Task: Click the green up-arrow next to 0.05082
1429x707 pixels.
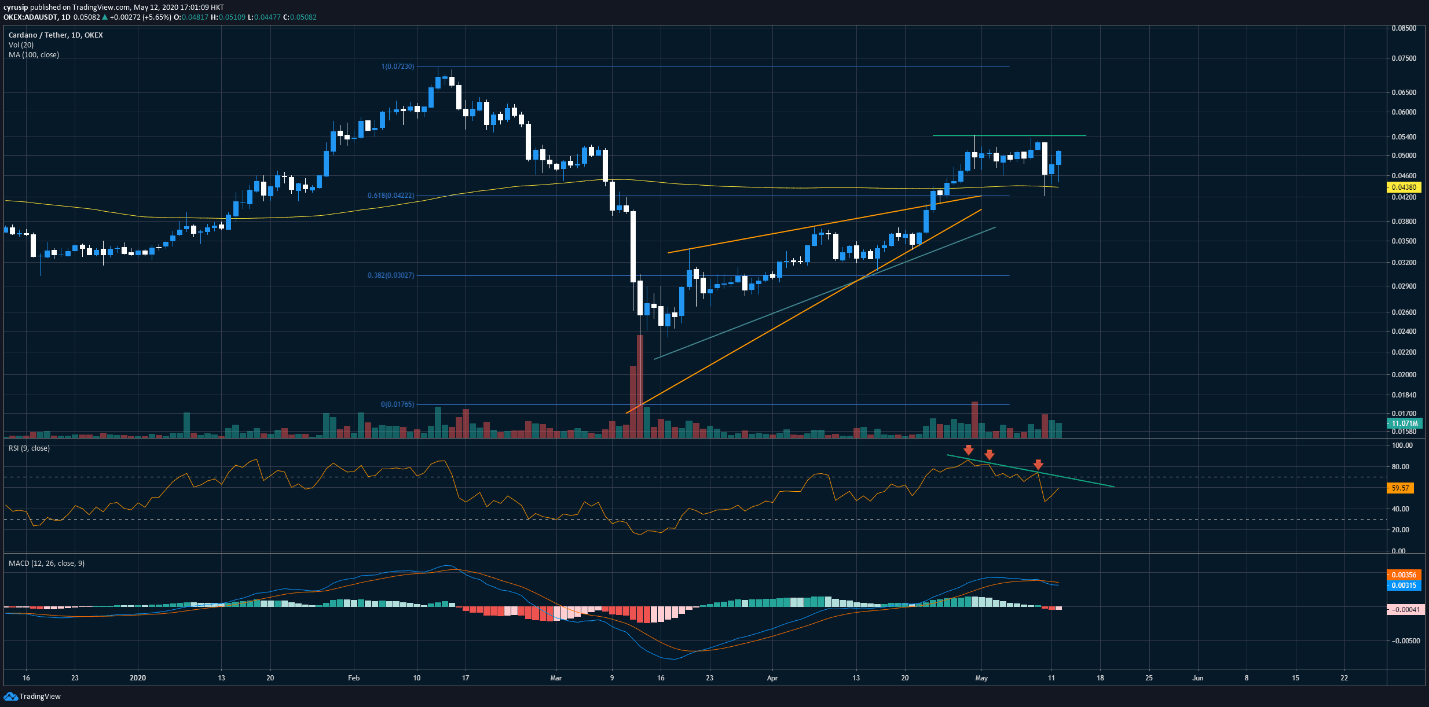Action: [x=104, y=15]
